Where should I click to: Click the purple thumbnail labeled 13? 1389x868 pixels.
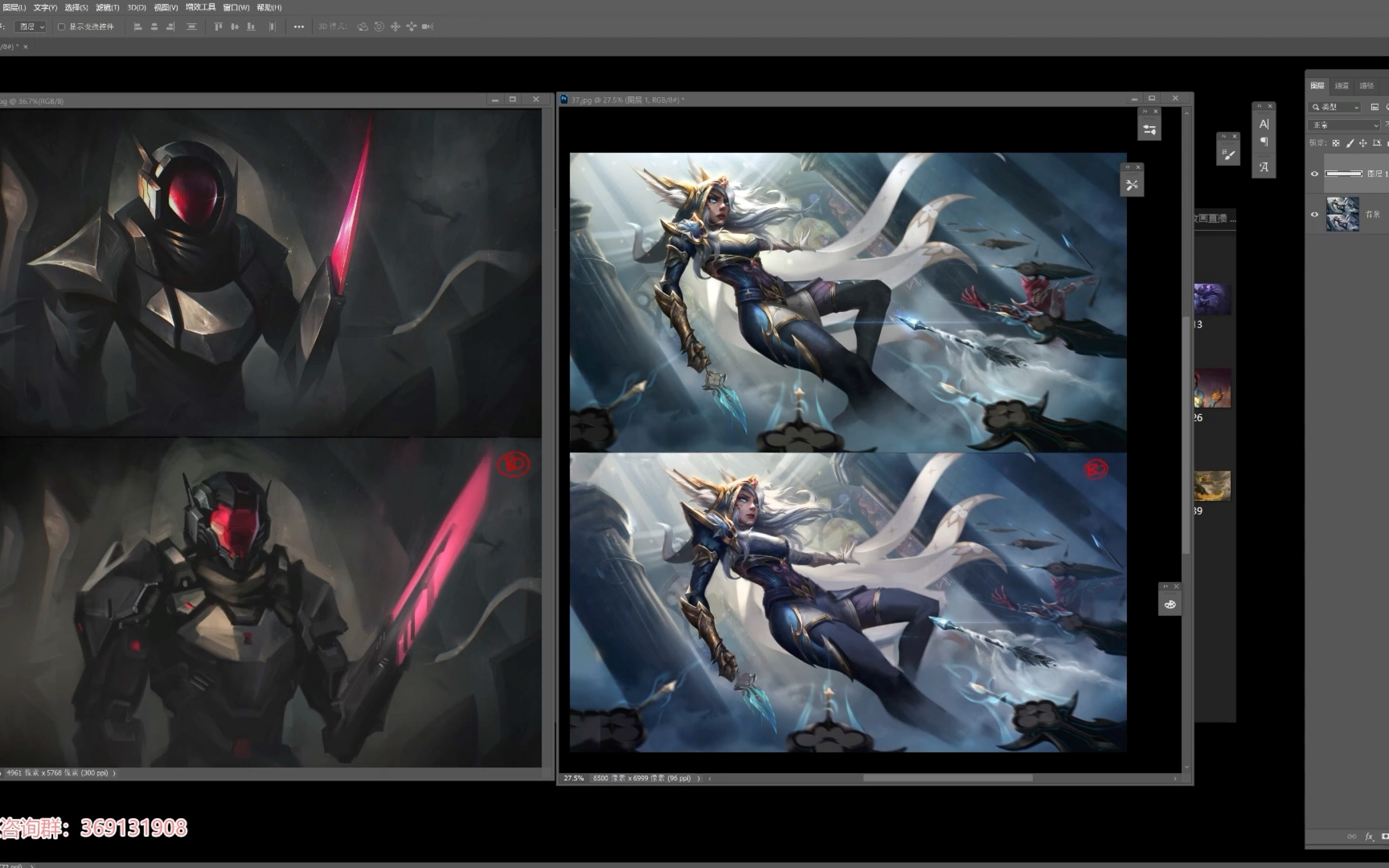[1212, 298]
